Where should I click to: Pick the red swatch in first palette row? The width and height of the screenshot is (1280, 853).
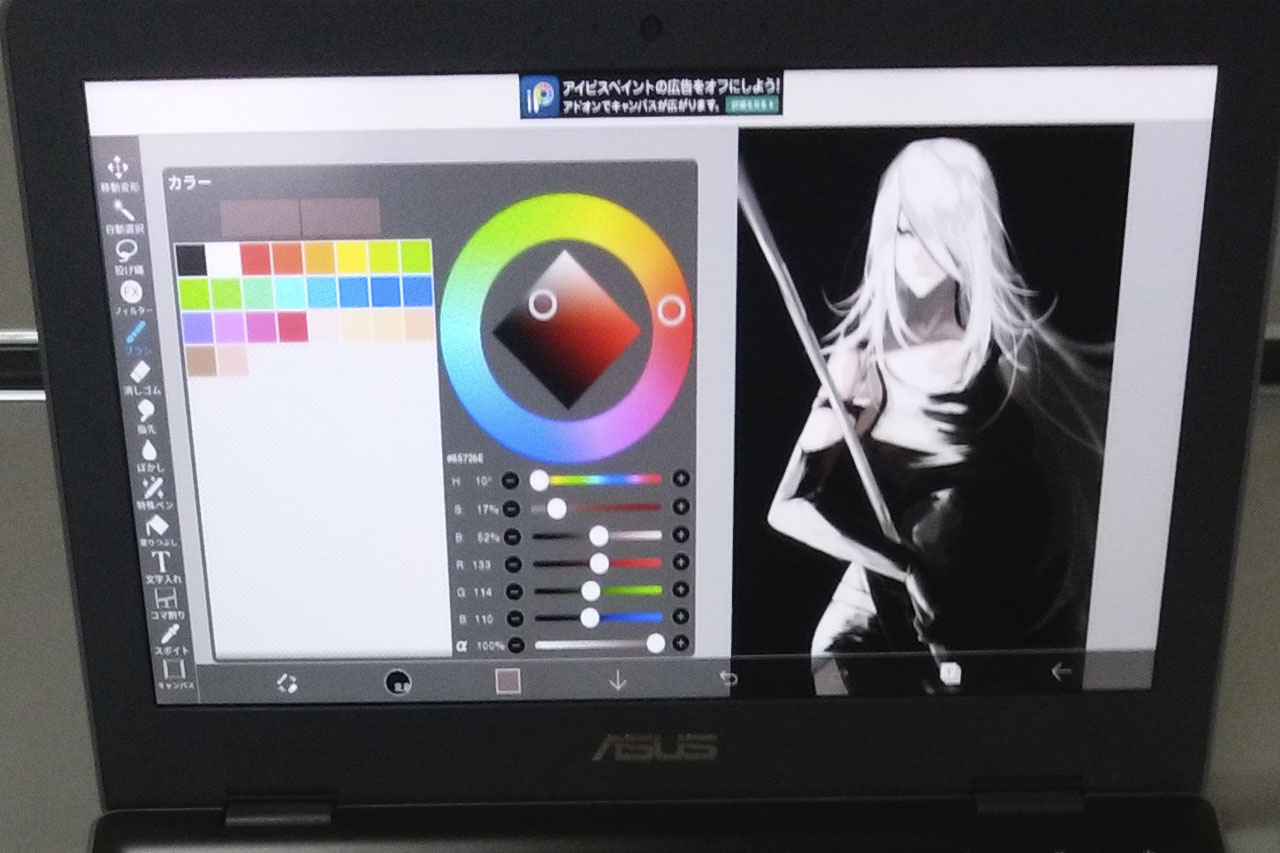pyautogui.click(x=255, y=259)
